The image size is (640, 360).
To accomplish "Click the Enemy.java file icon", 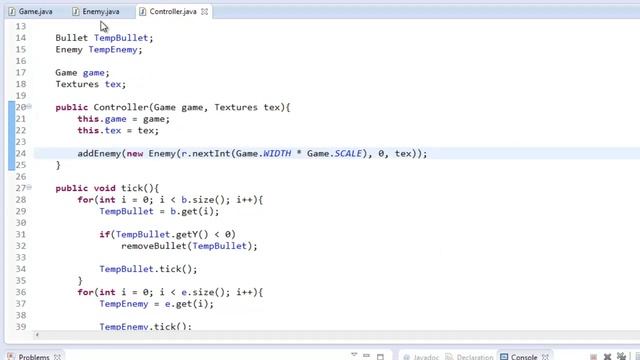I will click(76, 11).
